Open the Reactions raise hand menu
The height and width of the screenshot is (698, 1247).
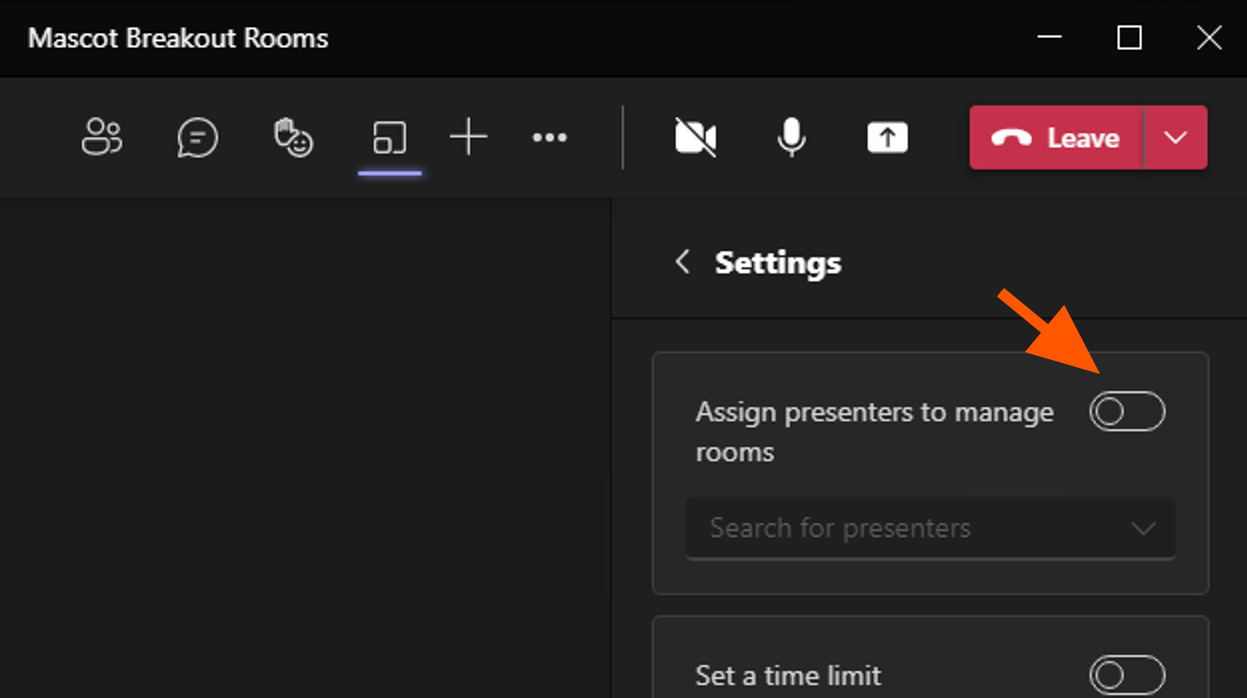293,137
